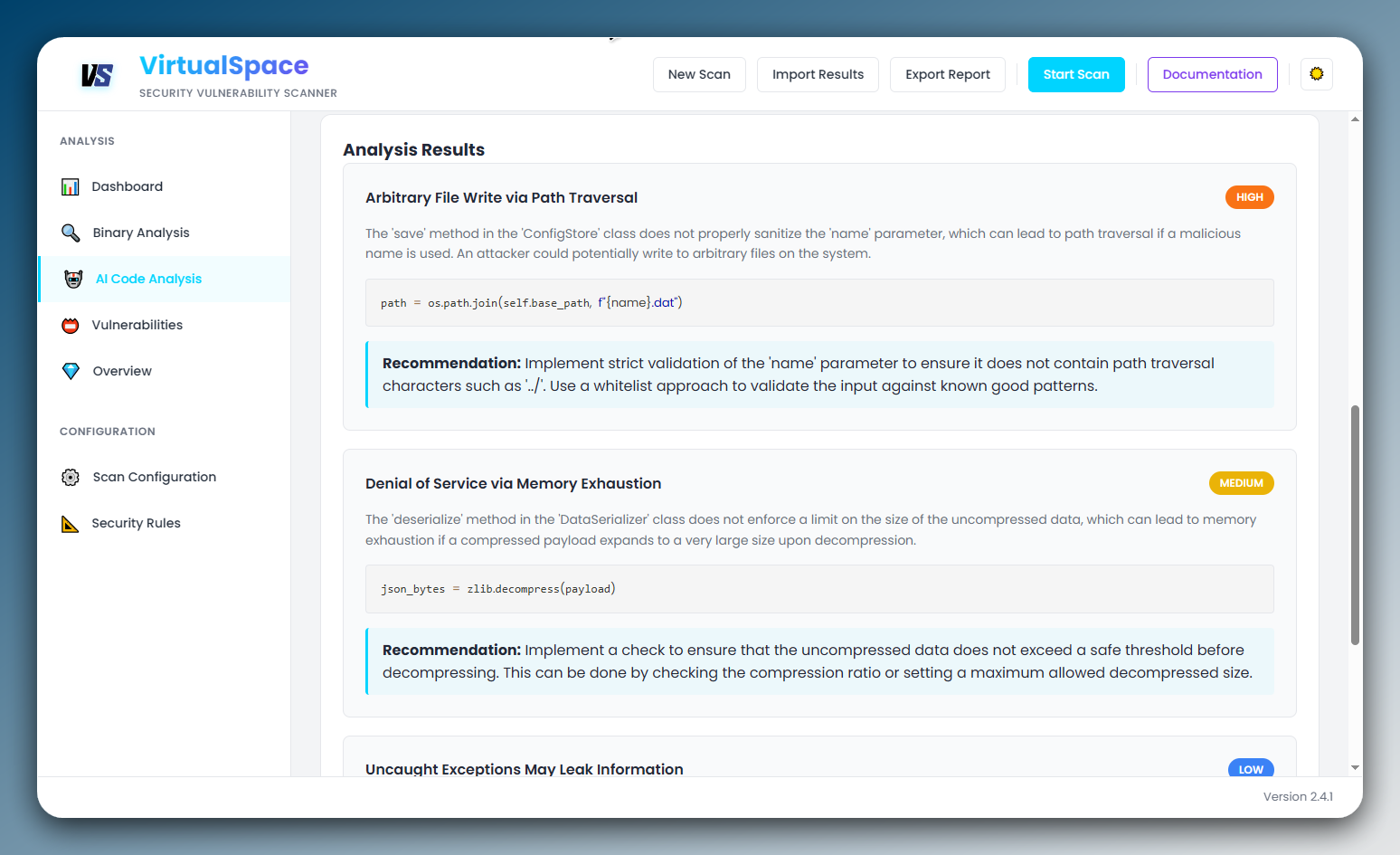1400x855 pixels.
Task: Click the New Scan button
Action: point(699,74)
